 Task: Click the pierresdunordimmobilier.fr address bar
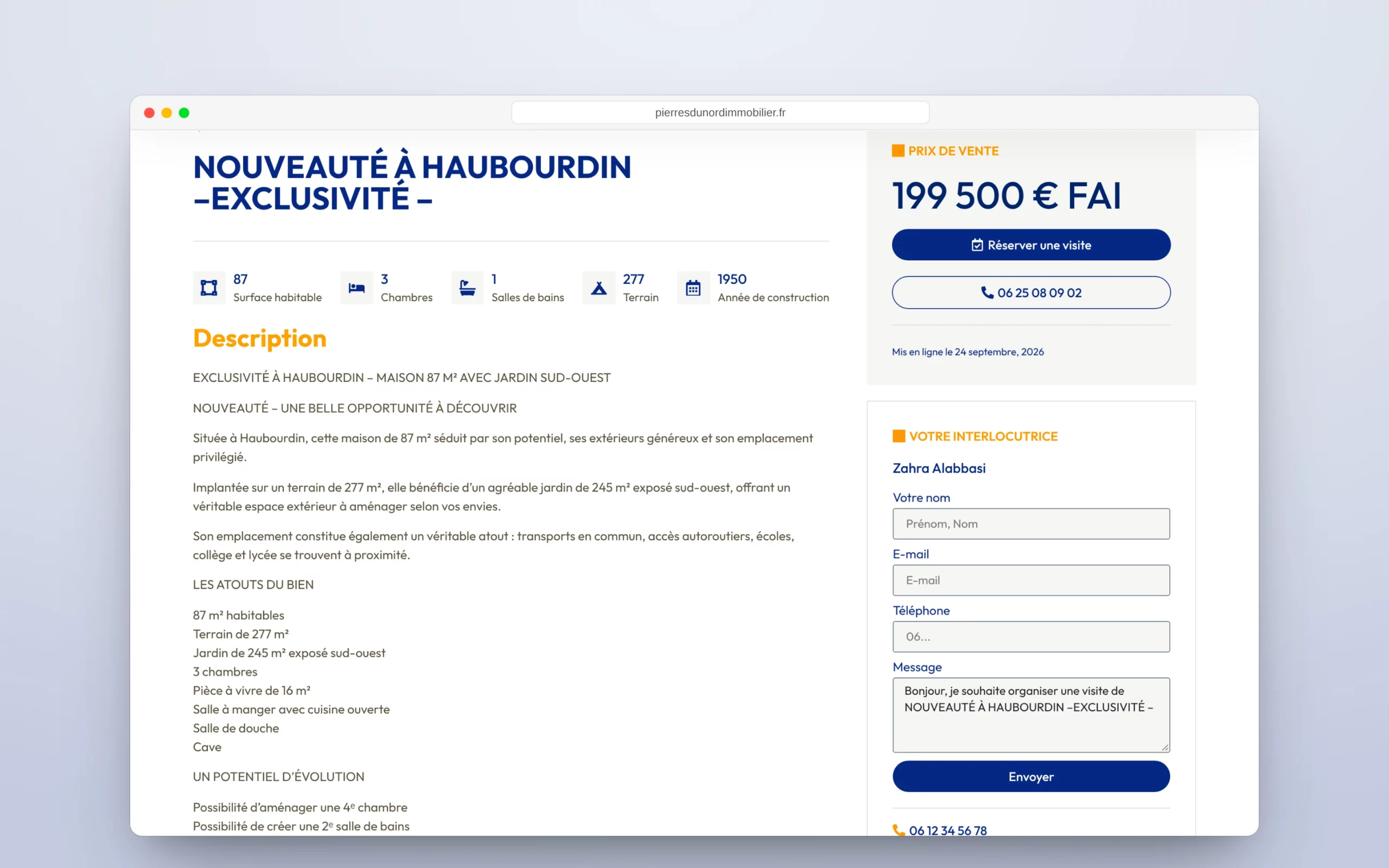tap(720, 112)
